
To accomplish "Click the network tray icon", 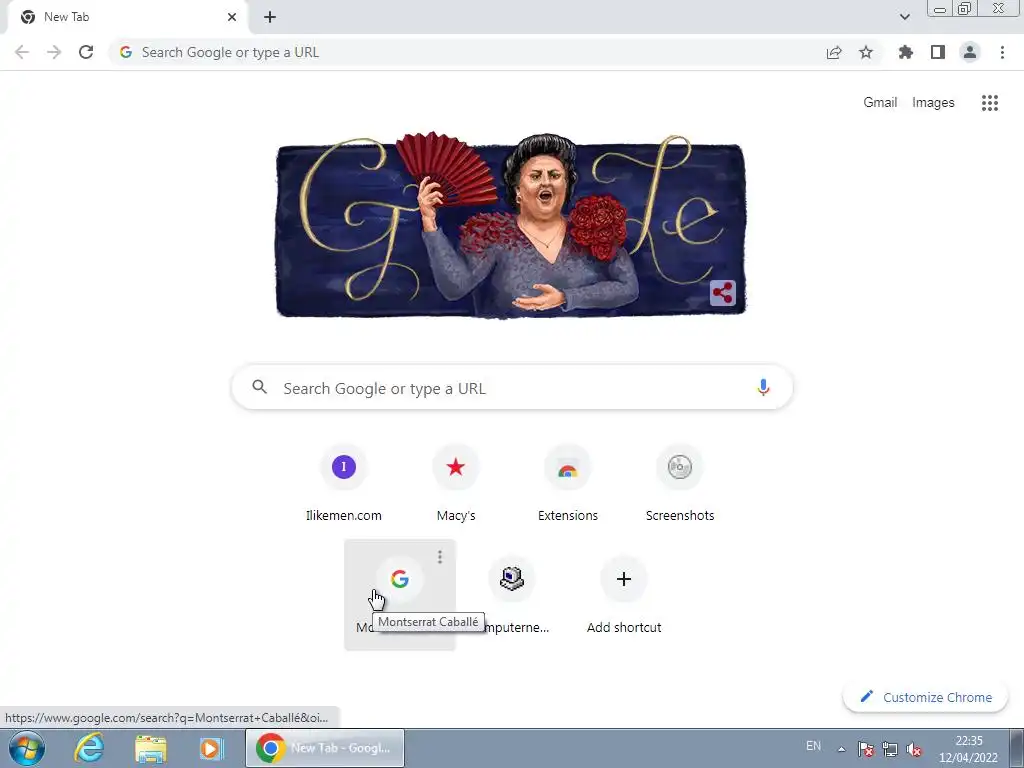I will pos(890,749).
